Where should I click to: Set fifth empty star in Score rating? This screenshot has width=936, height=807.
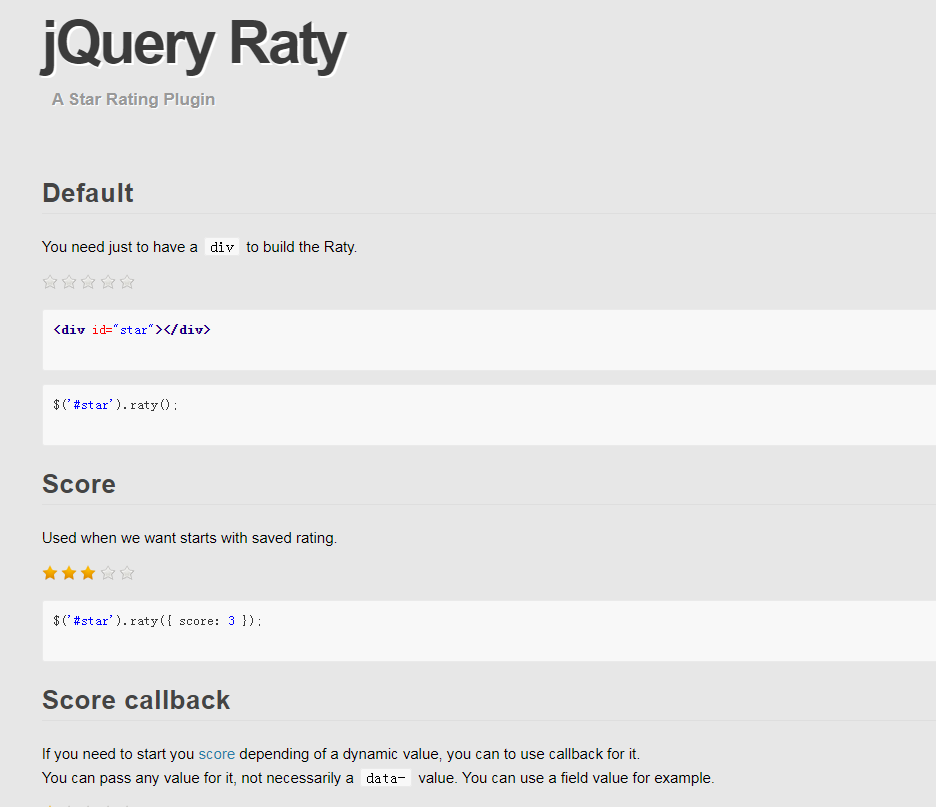click(x=127, y=573)
